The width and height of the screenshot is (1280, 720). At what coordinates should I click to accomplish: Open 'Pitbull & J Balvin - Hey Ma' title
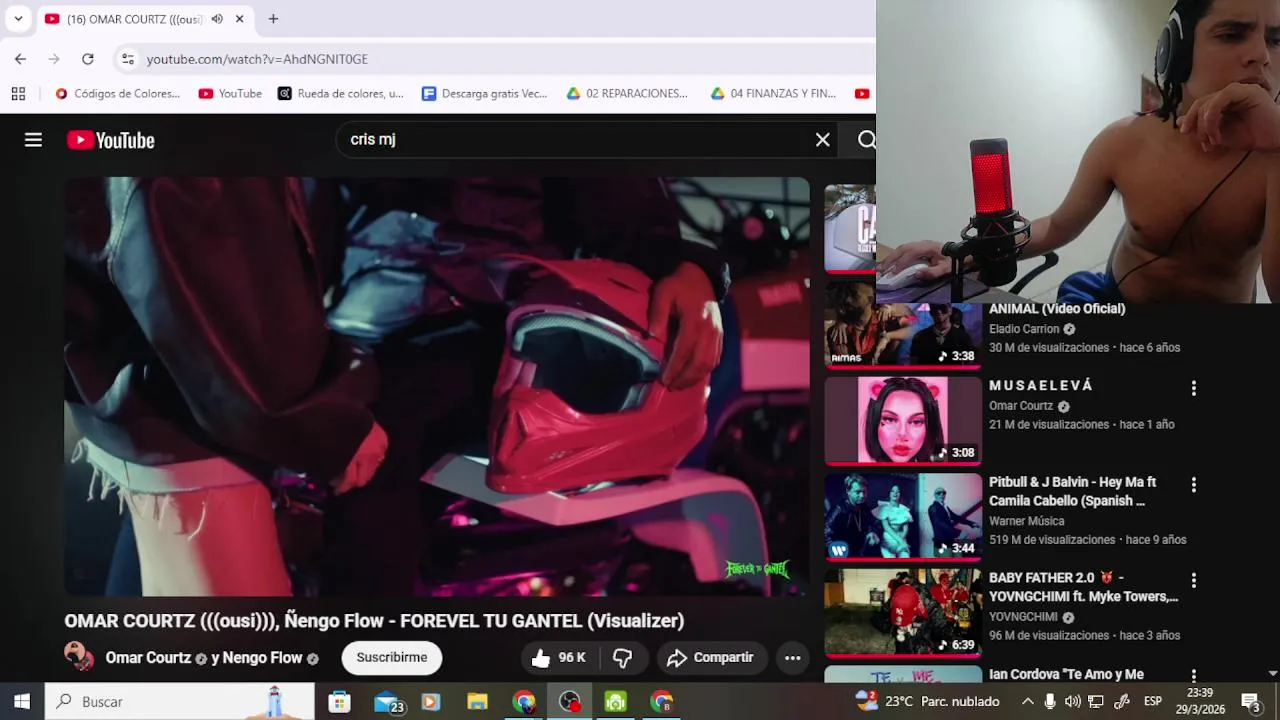(x=1072, y=491)
